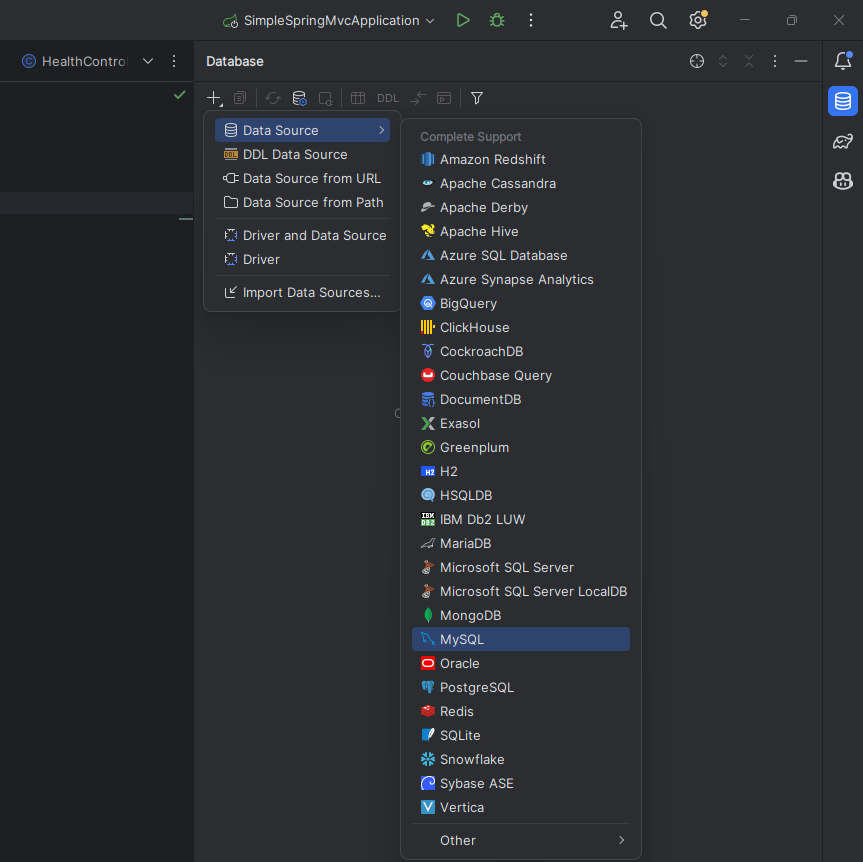Click the Filter funnel icon
Viewport: 863px width, 862px height.
pyautogui.click(x=477, y=99)
